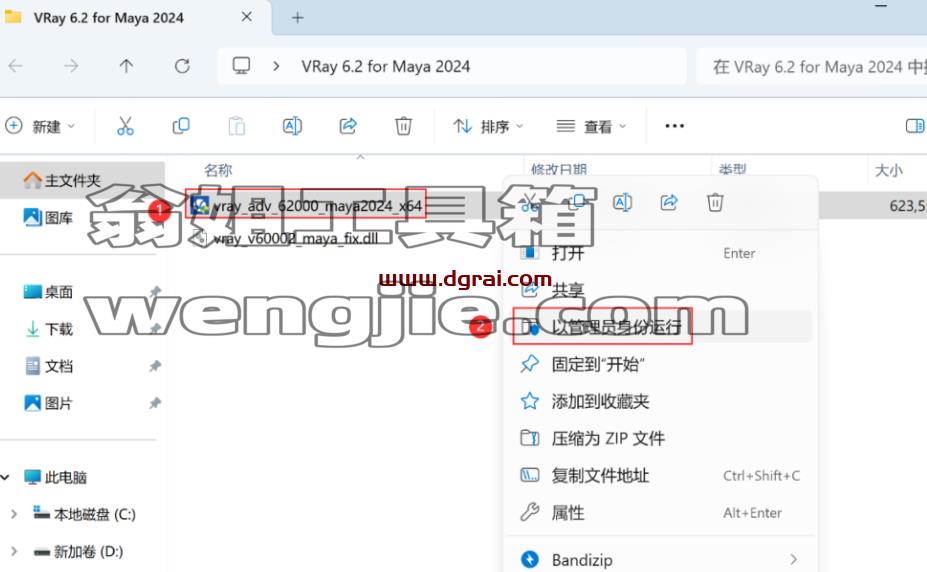The image size is (927, 572).
Task: Choose 以管理员身份运行 in context menu
Action: tap(660, 326)
